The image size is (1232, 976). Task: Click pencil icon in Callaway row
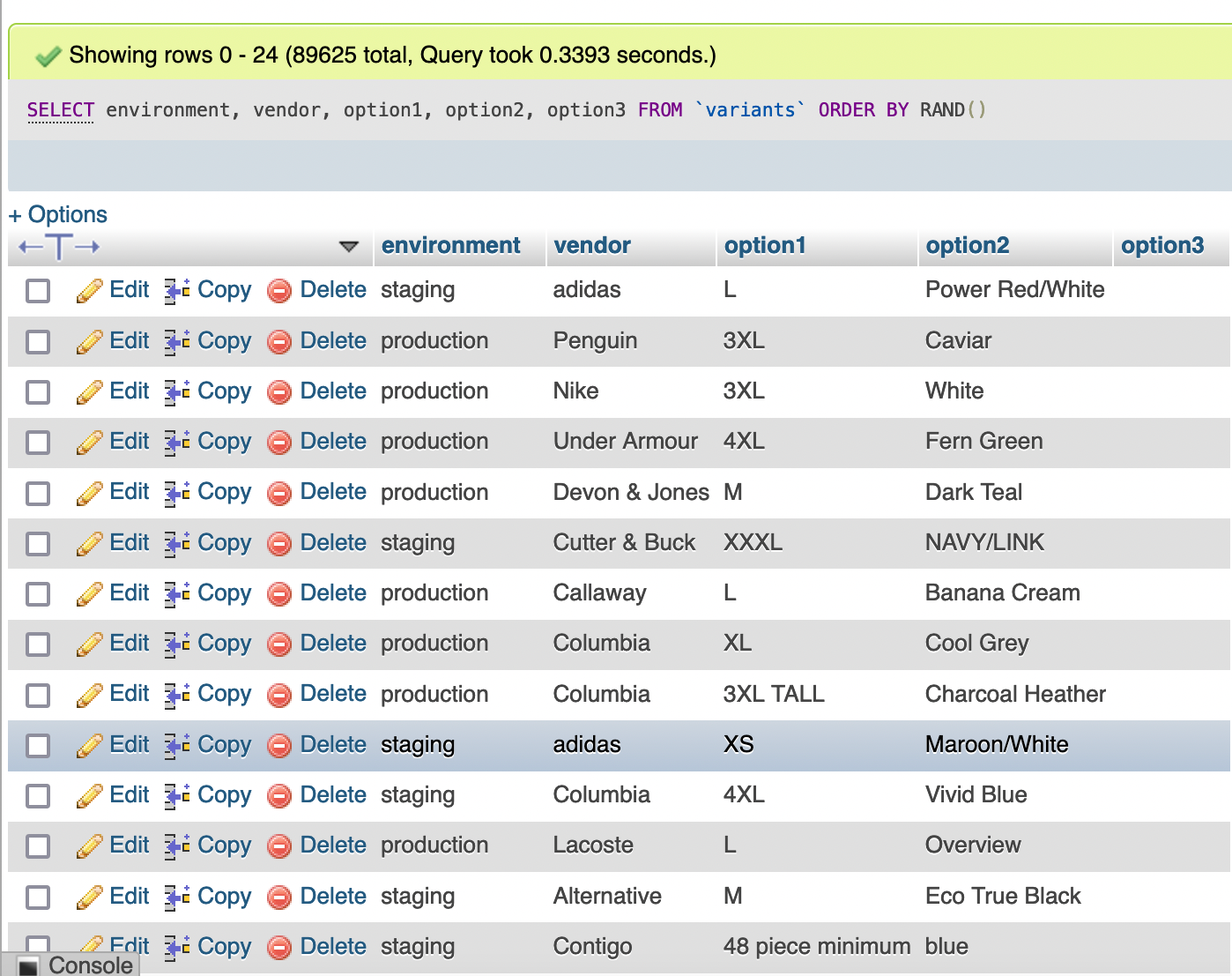click(89, 593)
